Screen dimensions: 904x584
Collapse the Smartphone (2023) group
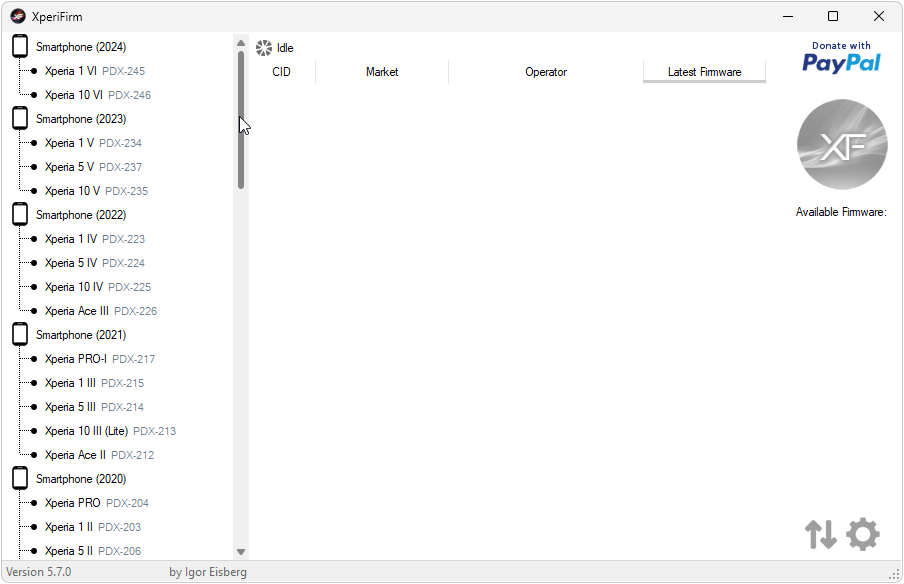pyautogui.click(x=80, y=119)
